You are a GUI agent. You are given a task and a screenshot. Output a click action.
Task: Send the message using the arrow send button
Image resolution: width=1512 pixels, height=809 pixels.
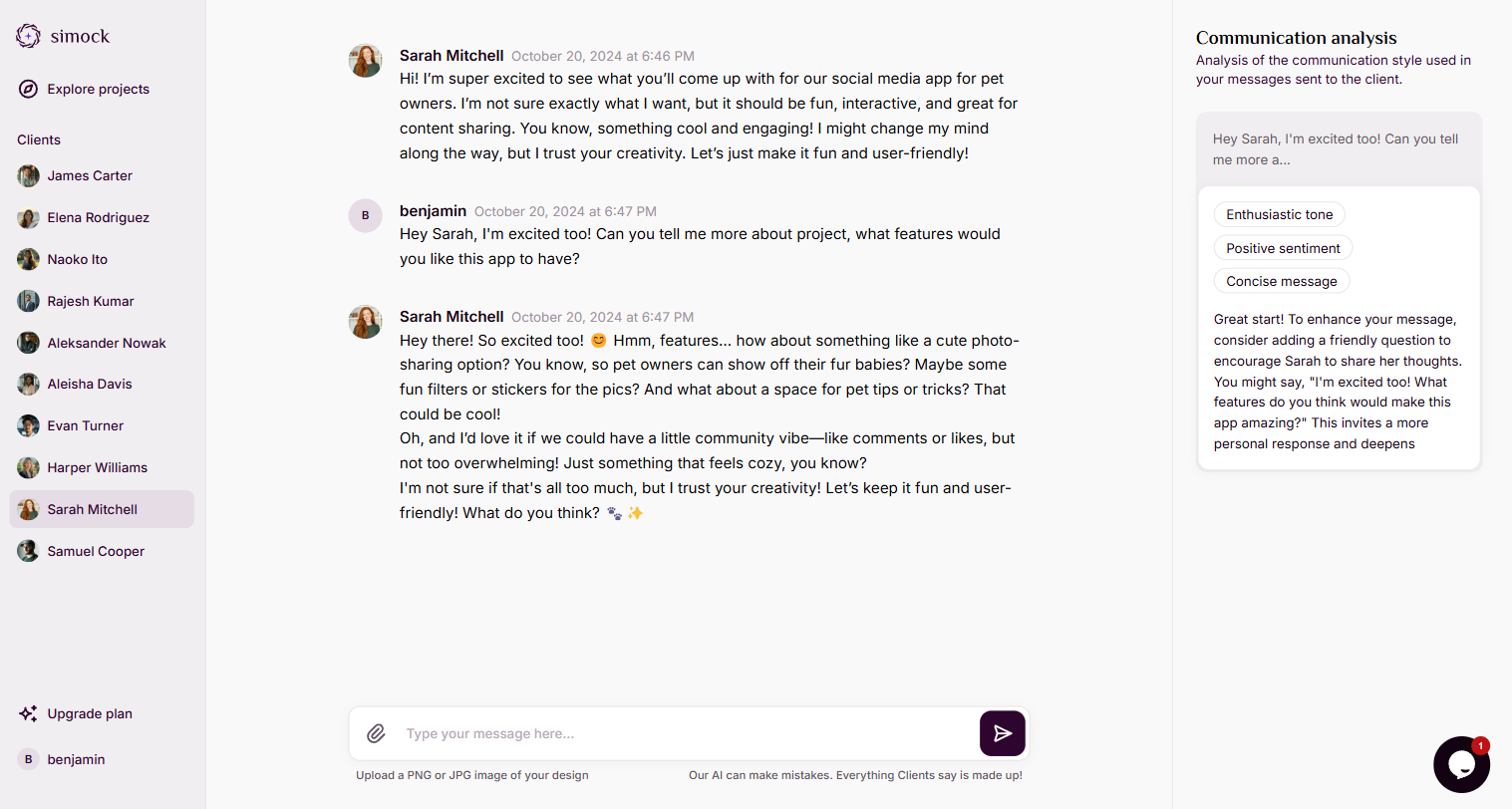coord(1002,733)
